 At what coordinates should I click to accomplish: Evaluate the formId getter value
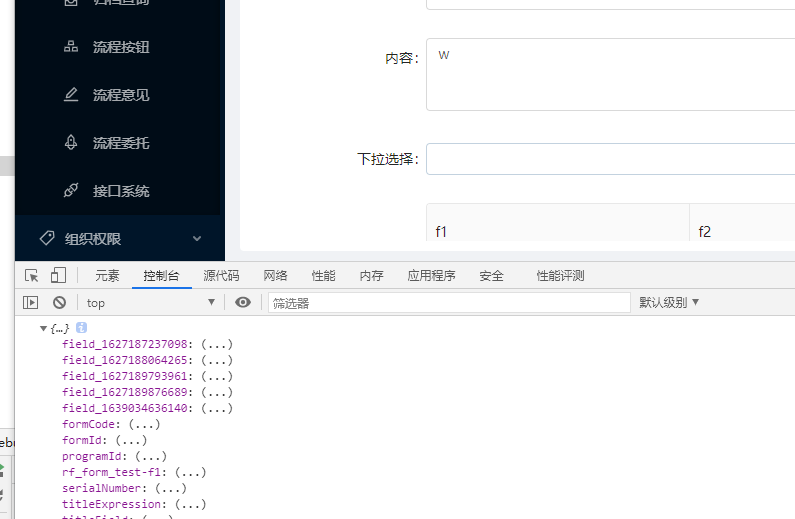(x=131, y=440)
